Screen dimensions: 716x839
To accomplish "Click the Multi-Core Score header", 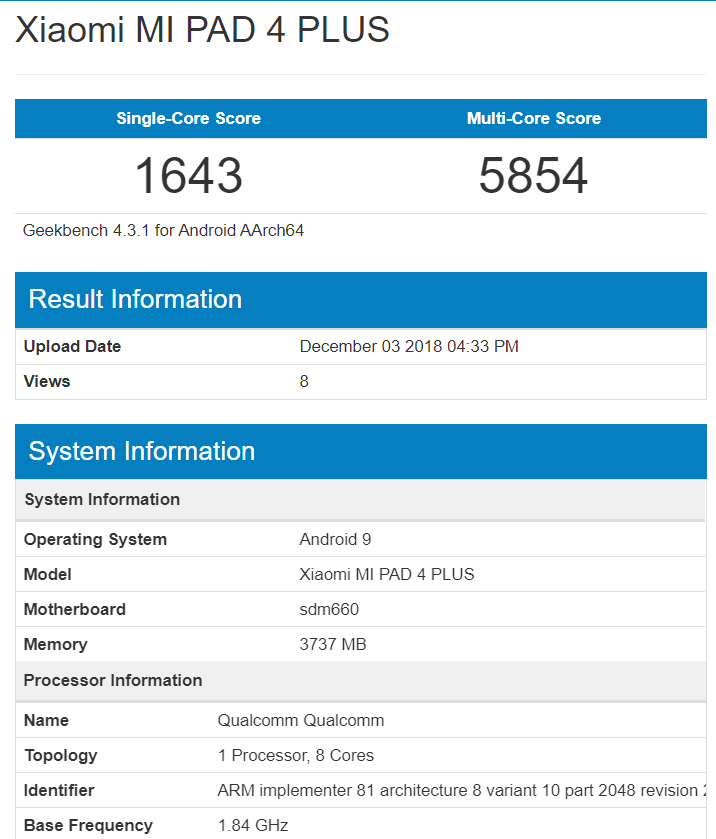I will (x=534, y=118).
